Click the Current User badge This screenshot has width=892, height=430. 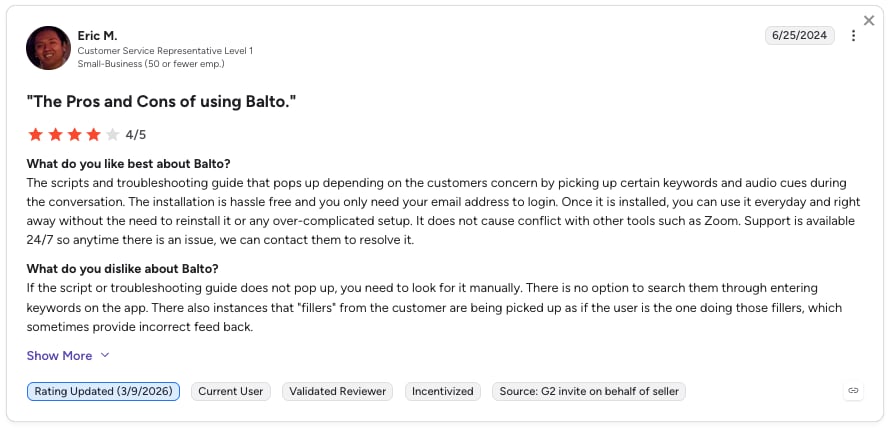[231, 391]
